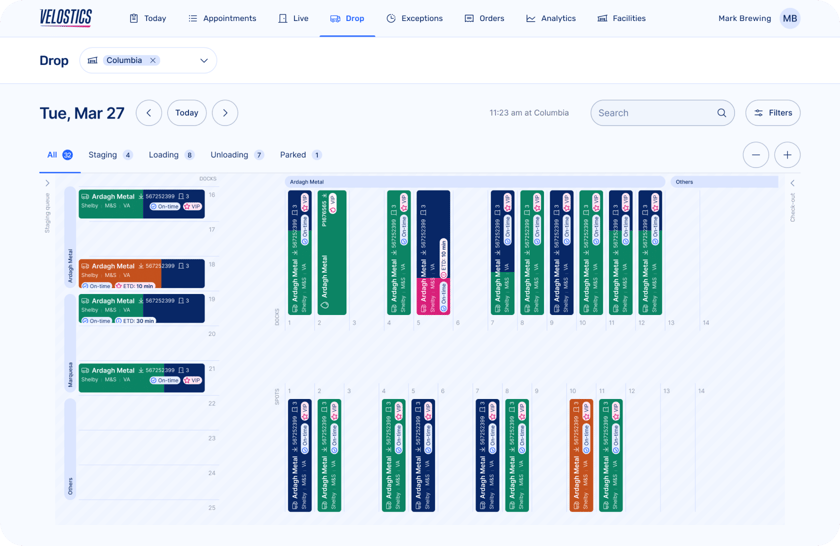840x546 pixels.
Task: Go to Facilities page
Action: 621,18
